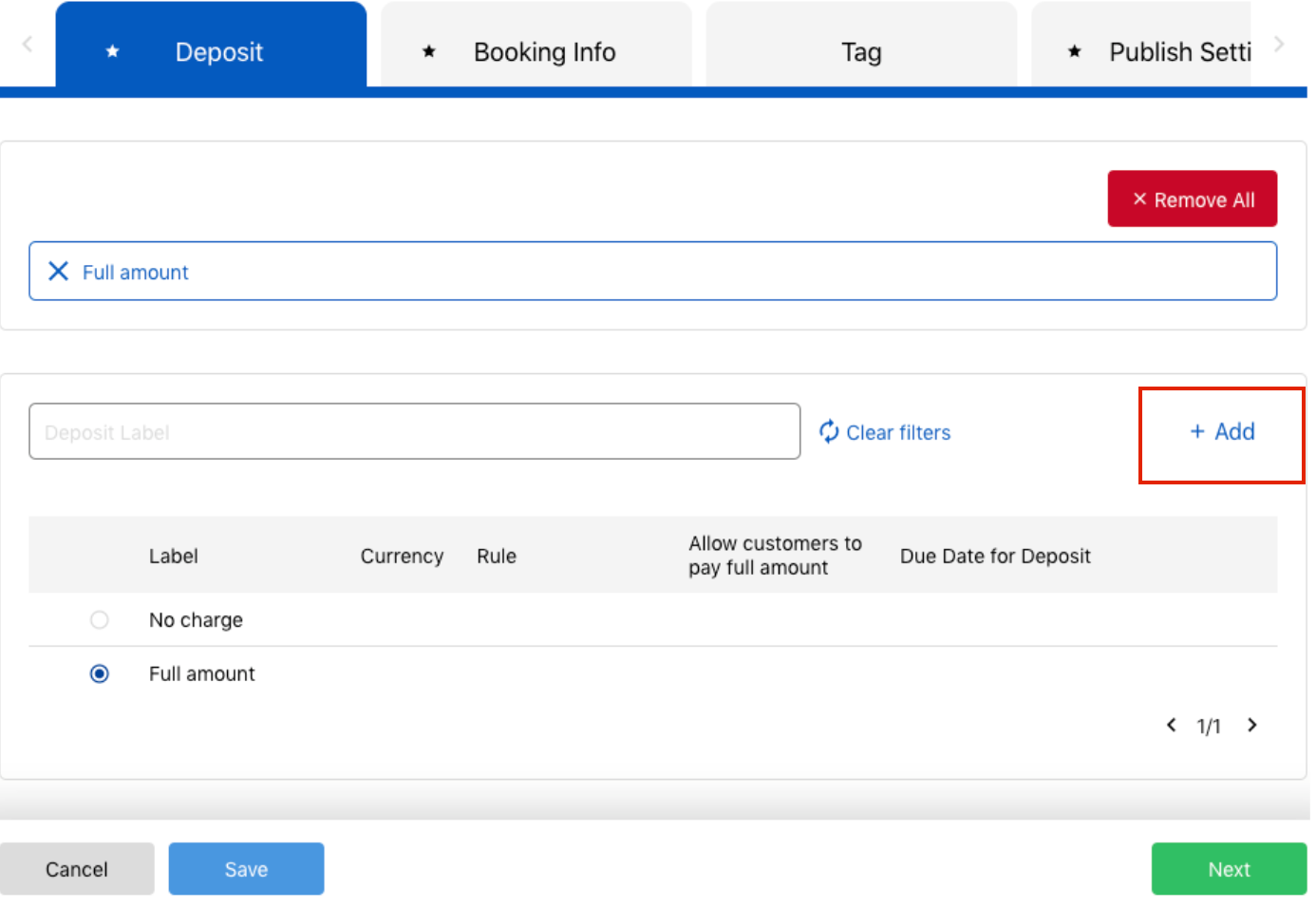Open the Booking Info tab

pos(544,52)
